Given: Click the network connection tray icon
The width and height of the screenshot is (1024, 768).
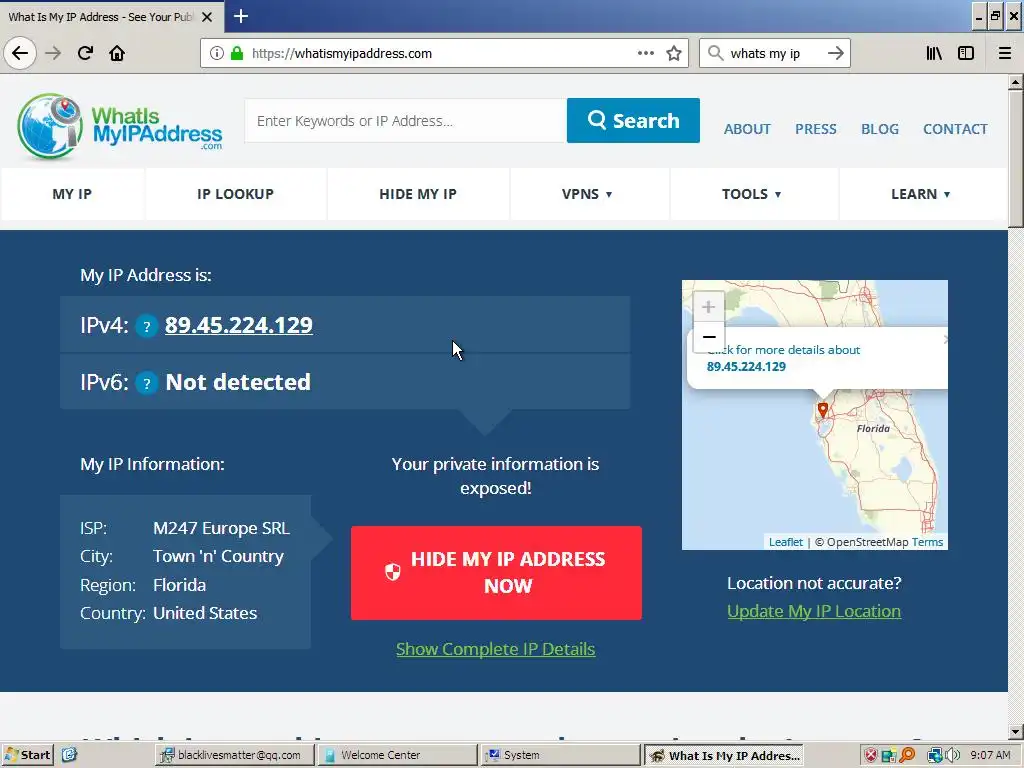Looking at the screenshot, I should [935, 755].
